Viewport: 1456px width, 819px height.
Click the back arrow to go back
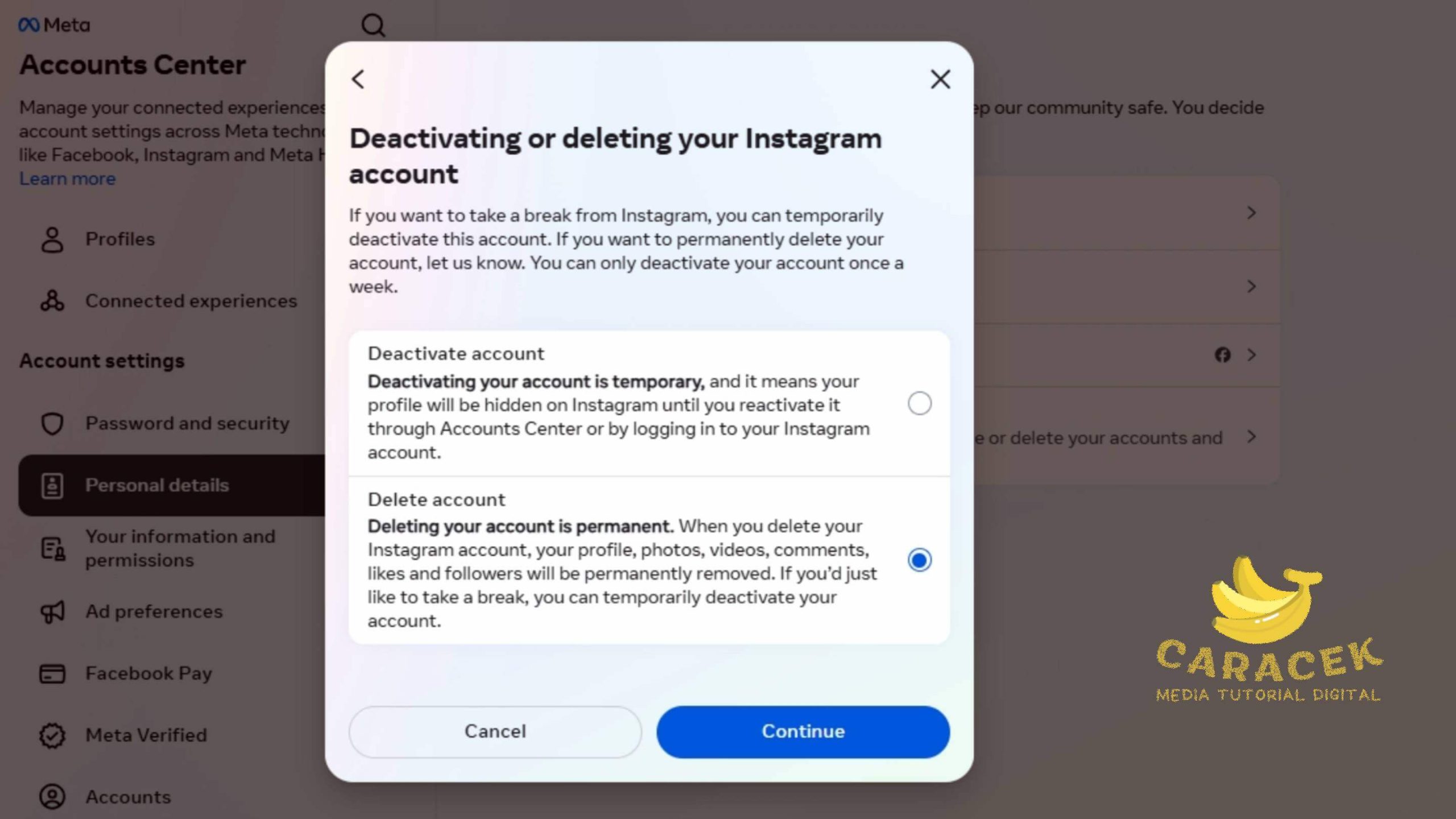click(x=358, y=78)
